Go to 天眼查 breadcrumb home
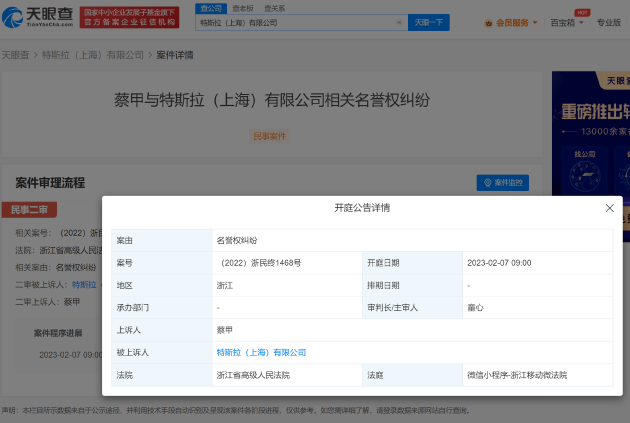 [15, 55]
